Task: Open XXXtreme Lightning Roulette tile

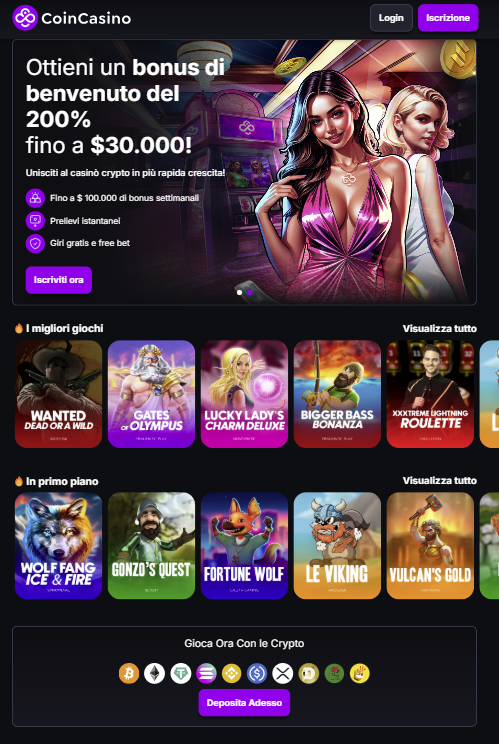Action: pos(430,394)
